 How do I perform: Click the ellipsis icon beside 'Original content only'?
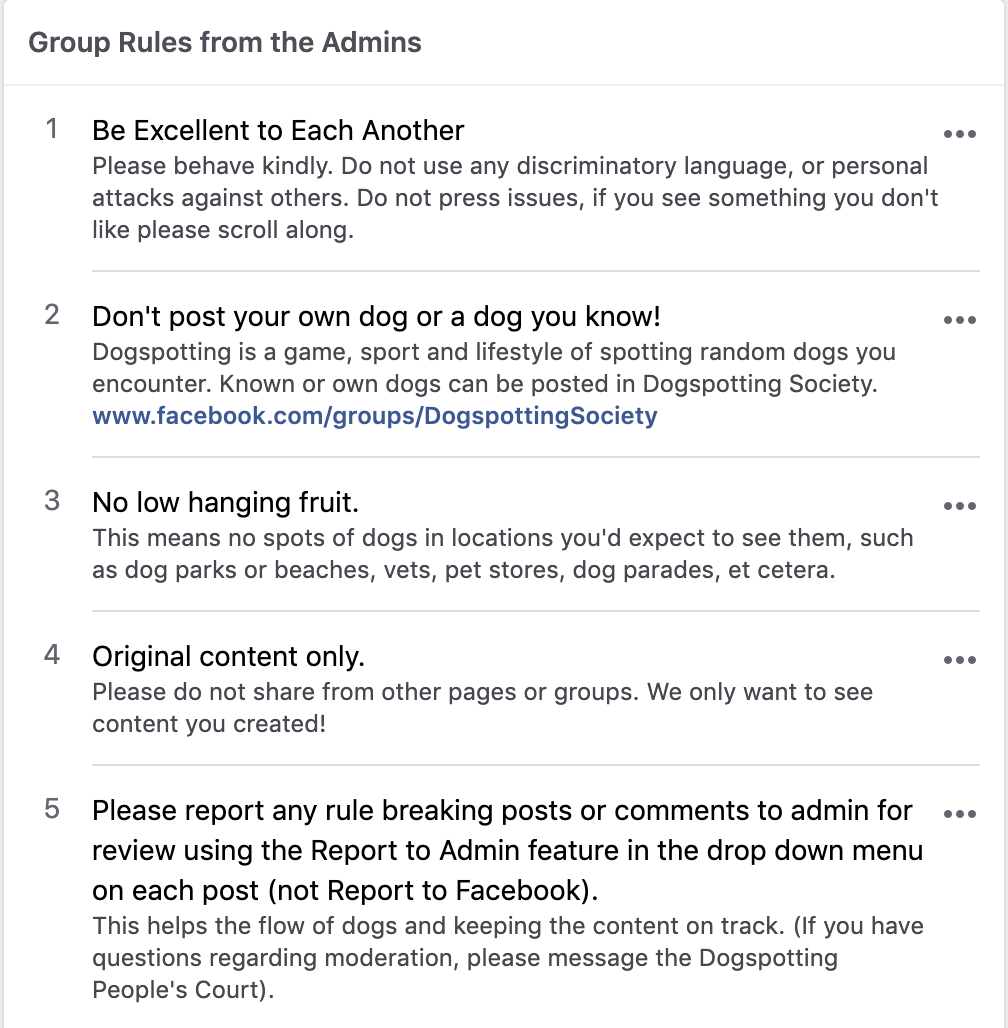(x=960, y=659)
